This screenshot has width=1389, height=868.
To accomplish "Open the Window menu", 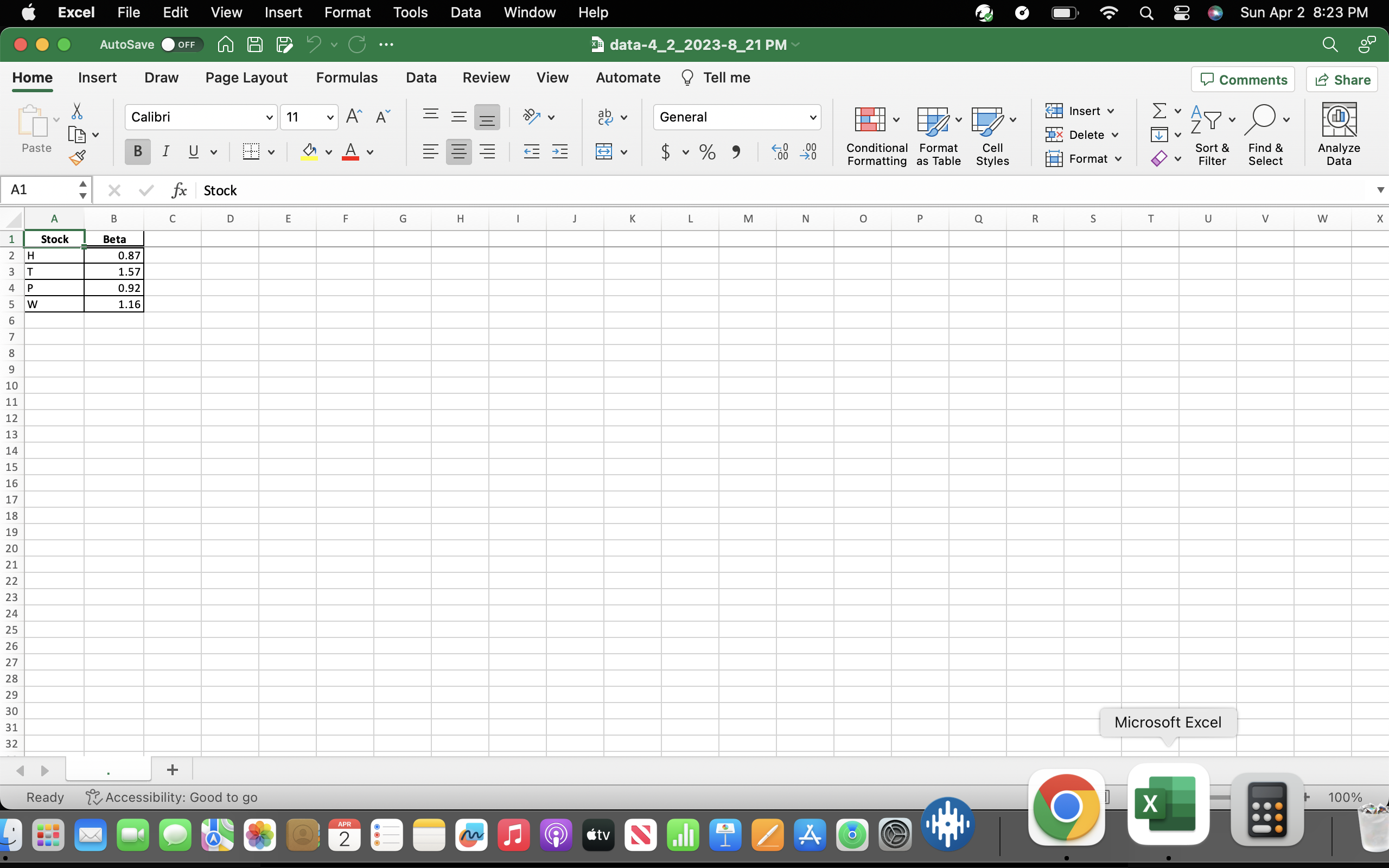I will [x=528, y=12].
